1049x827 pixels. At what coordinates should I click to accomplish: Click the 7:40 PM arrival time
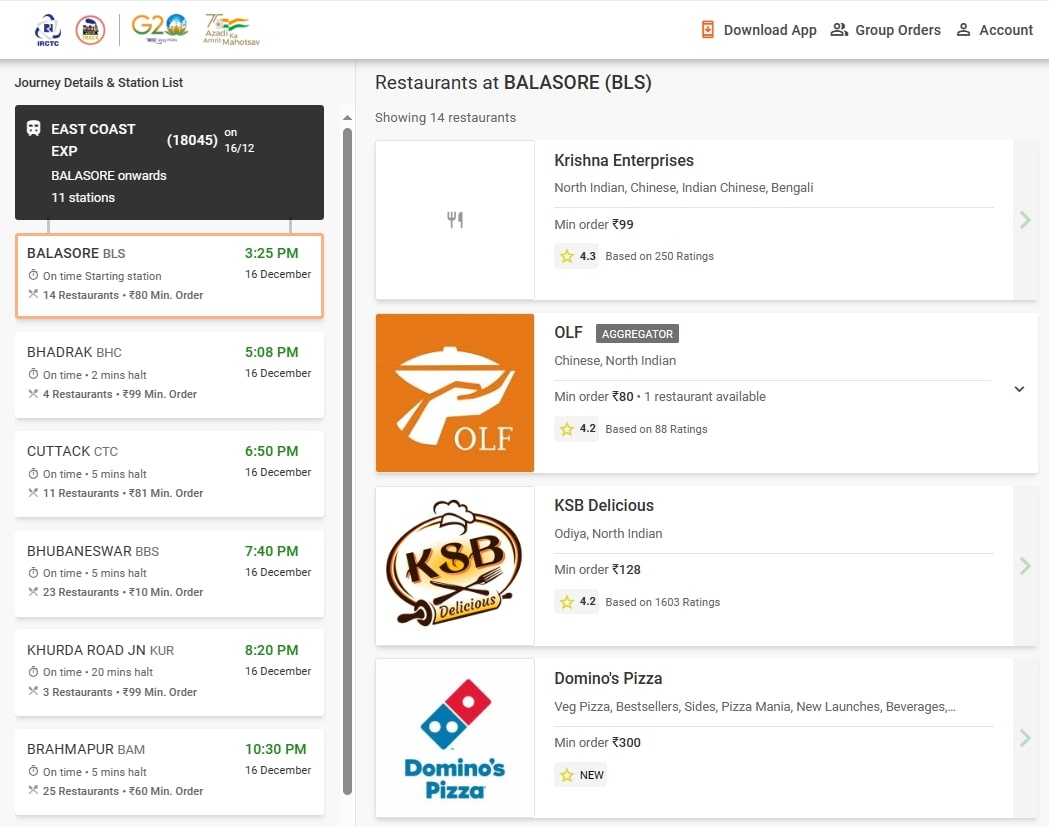click(272, 551)
